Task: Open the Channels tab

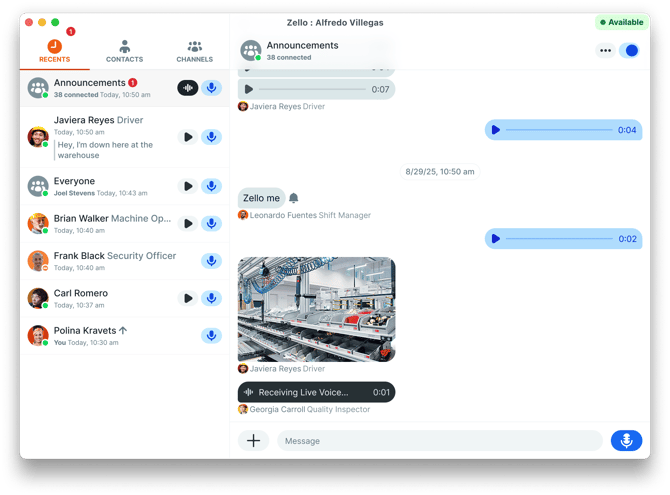Action: click(194, 51)
